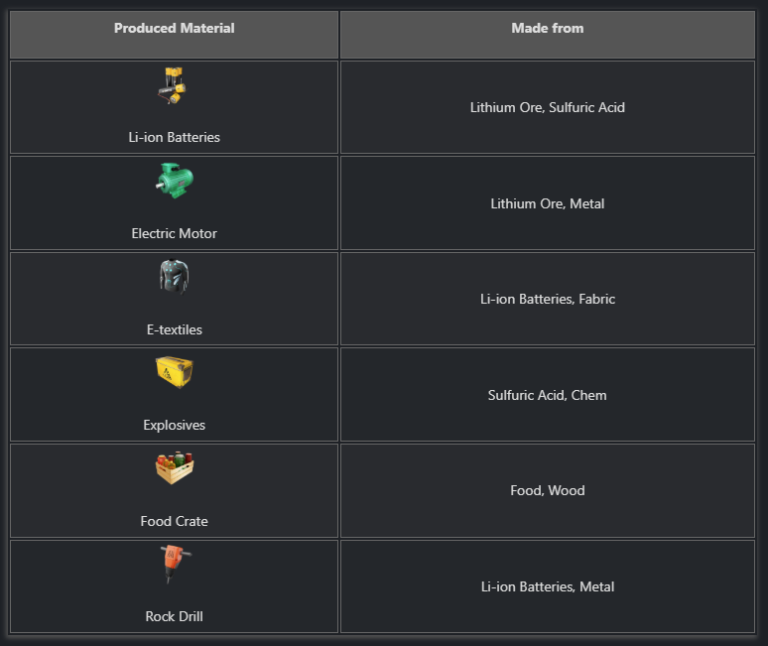Click the orange Rock Drill icon
The height and width of the screenshot is (646, 768).
tap(174, 563)
